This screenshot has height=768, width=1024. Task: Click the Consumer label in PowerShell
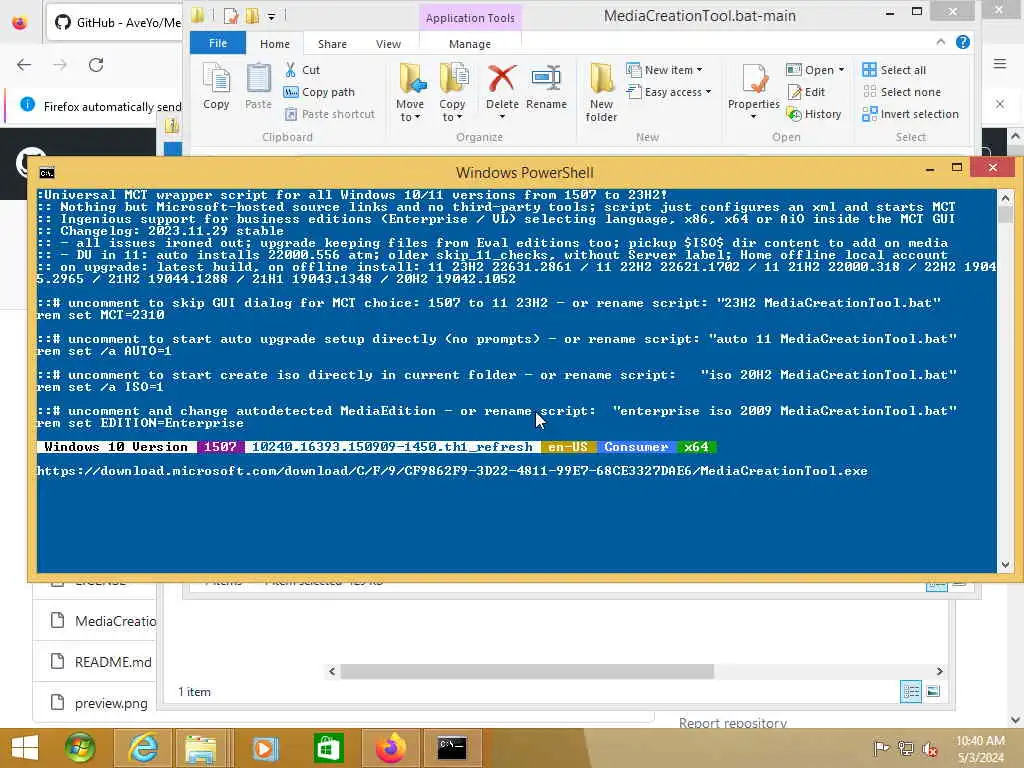pyautogui.click(x=636, y=447)
